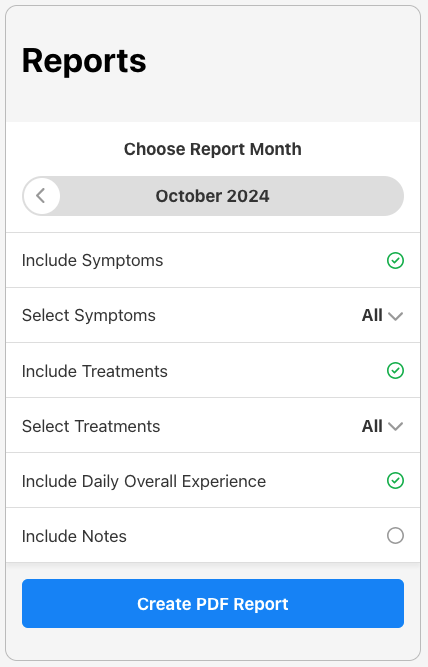Image resolution: width=428 pixels, height=667 pixels.
Task: Enable the Include Notes empty circle
Action: (395, 536)
